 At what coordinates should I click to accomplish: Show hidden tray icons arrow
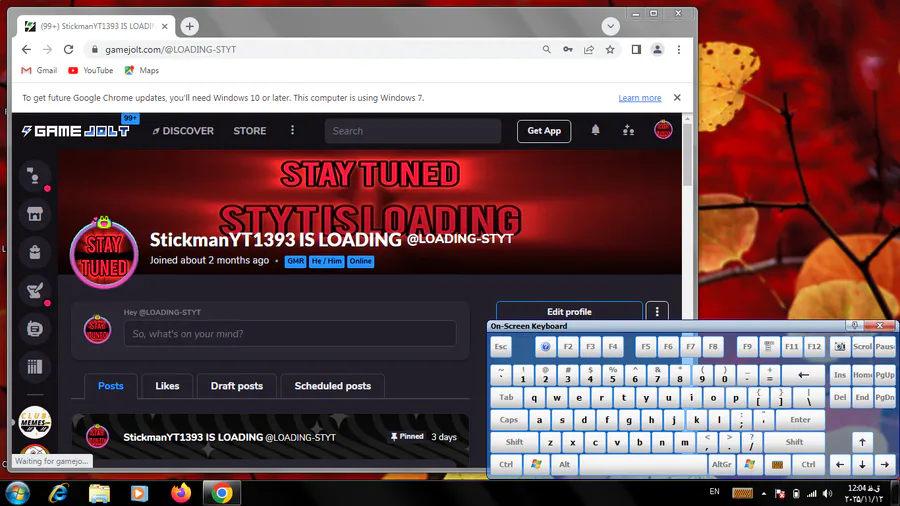(763, 493)
